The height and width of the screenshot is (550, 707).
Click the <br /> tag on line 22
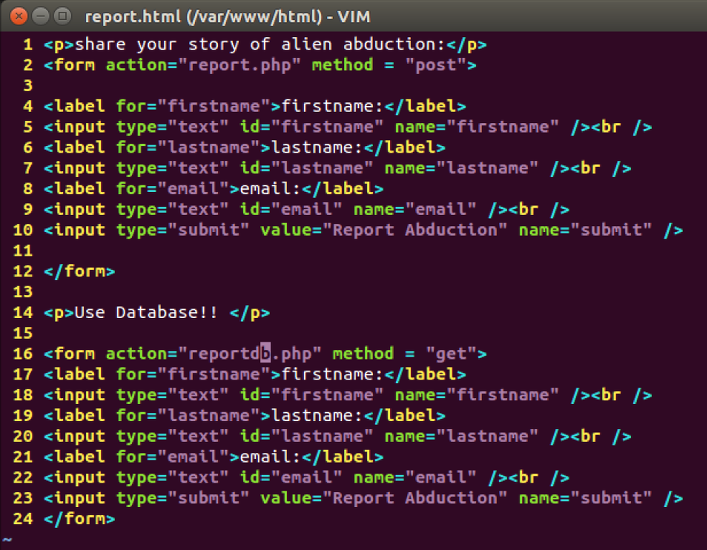tap(539, 478)
